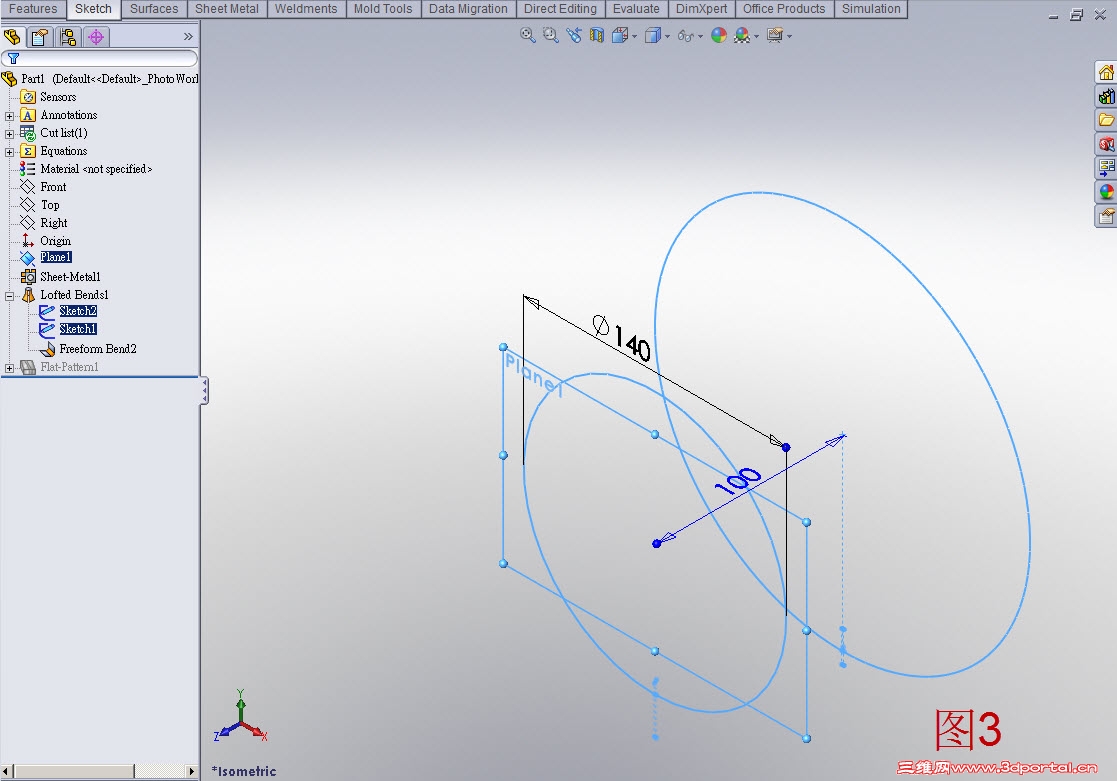Image resolution: width=1117 pixels, height=781 pixels.
Task: Click the Hide/Show Items glasses icon
Action: point(685,36)
